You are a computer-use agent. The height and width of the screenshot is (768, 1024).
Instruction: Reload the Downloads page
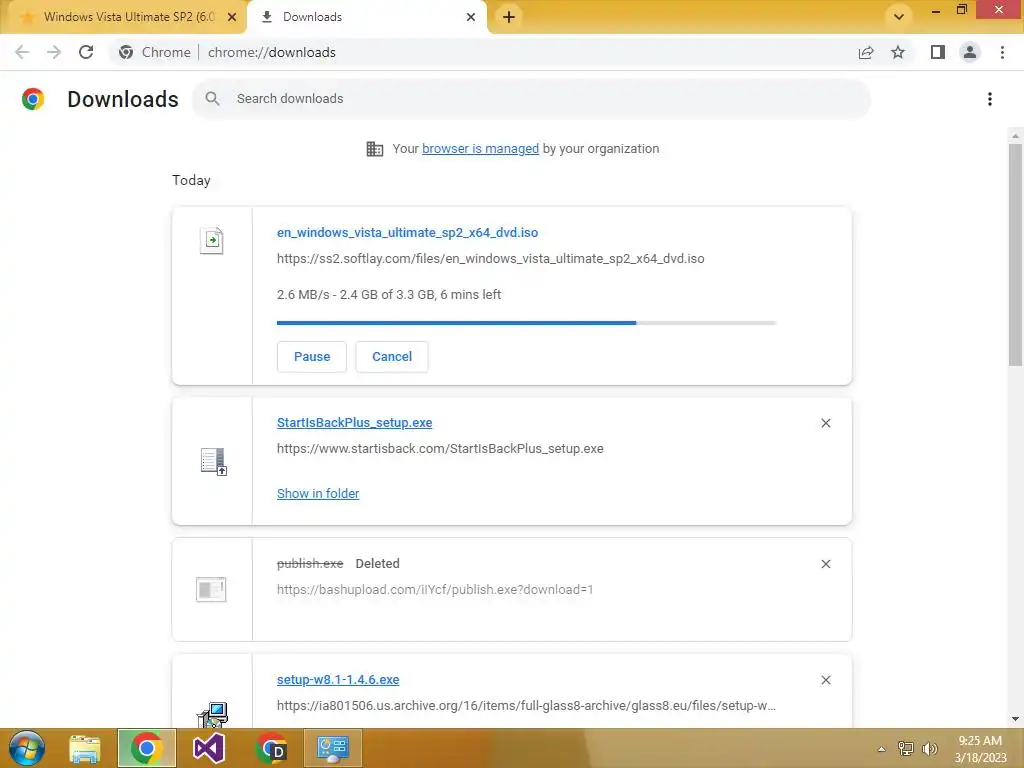click(x=86, y=52)
